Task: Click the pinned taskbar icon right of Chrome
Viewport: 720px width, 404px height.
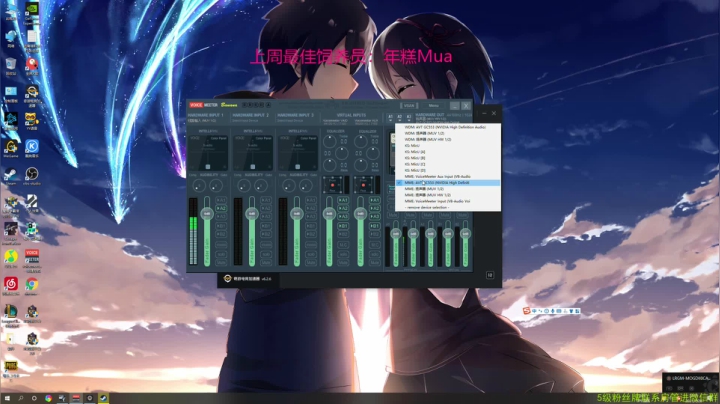Action: (x=62, y=398)
